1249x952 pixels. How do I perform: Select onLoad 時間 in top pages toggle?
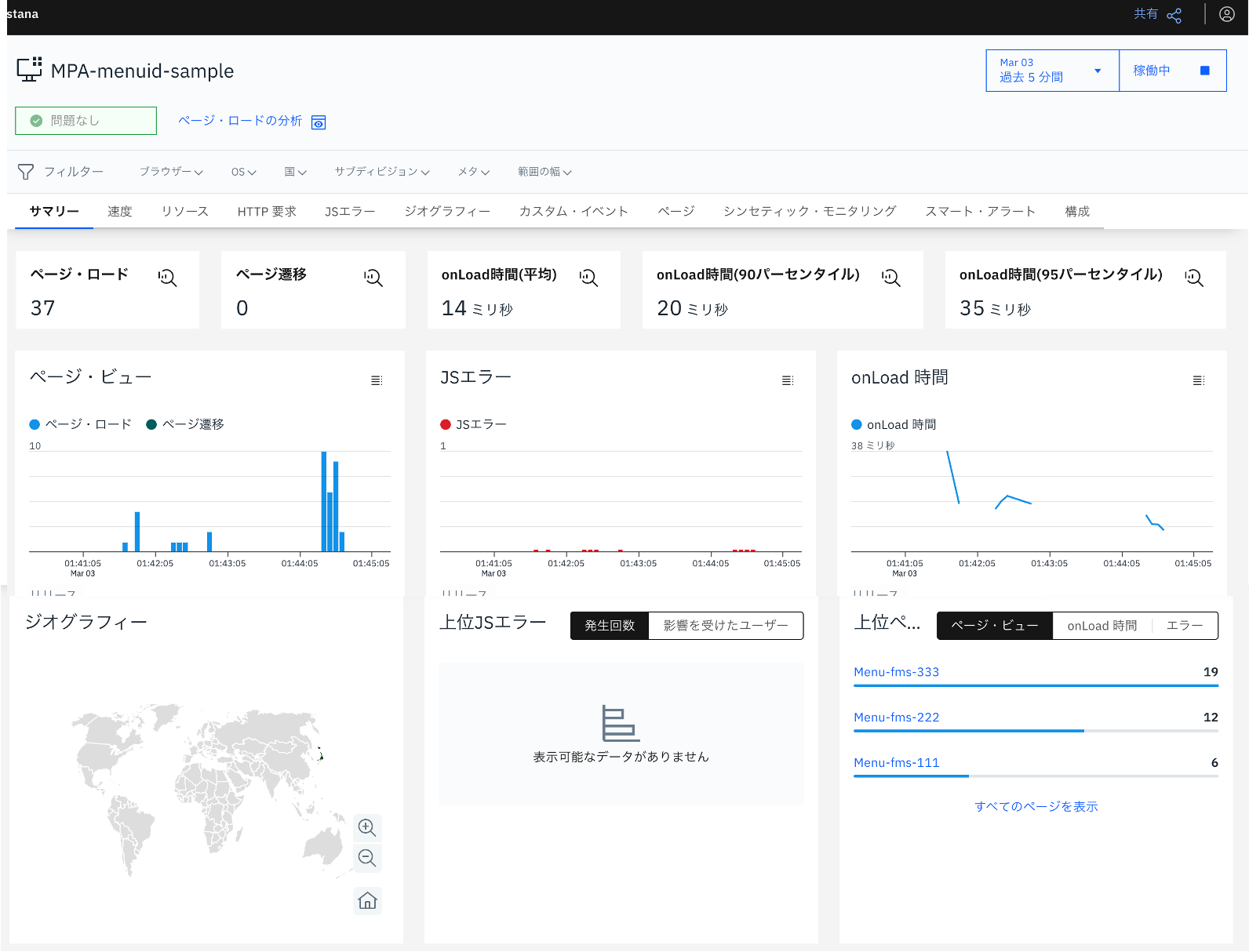tap(1102, 626)
